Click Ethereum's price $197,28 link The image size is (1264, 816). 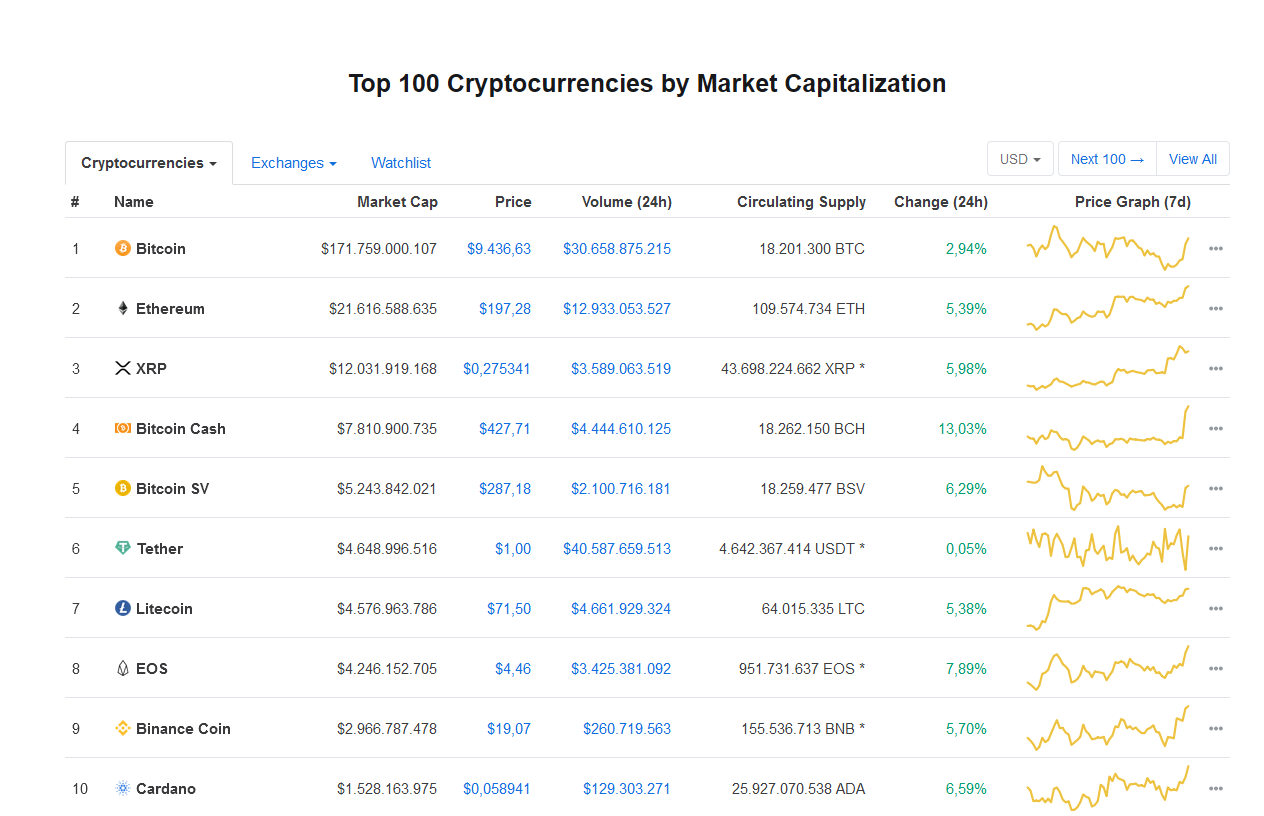coord(505,308)
